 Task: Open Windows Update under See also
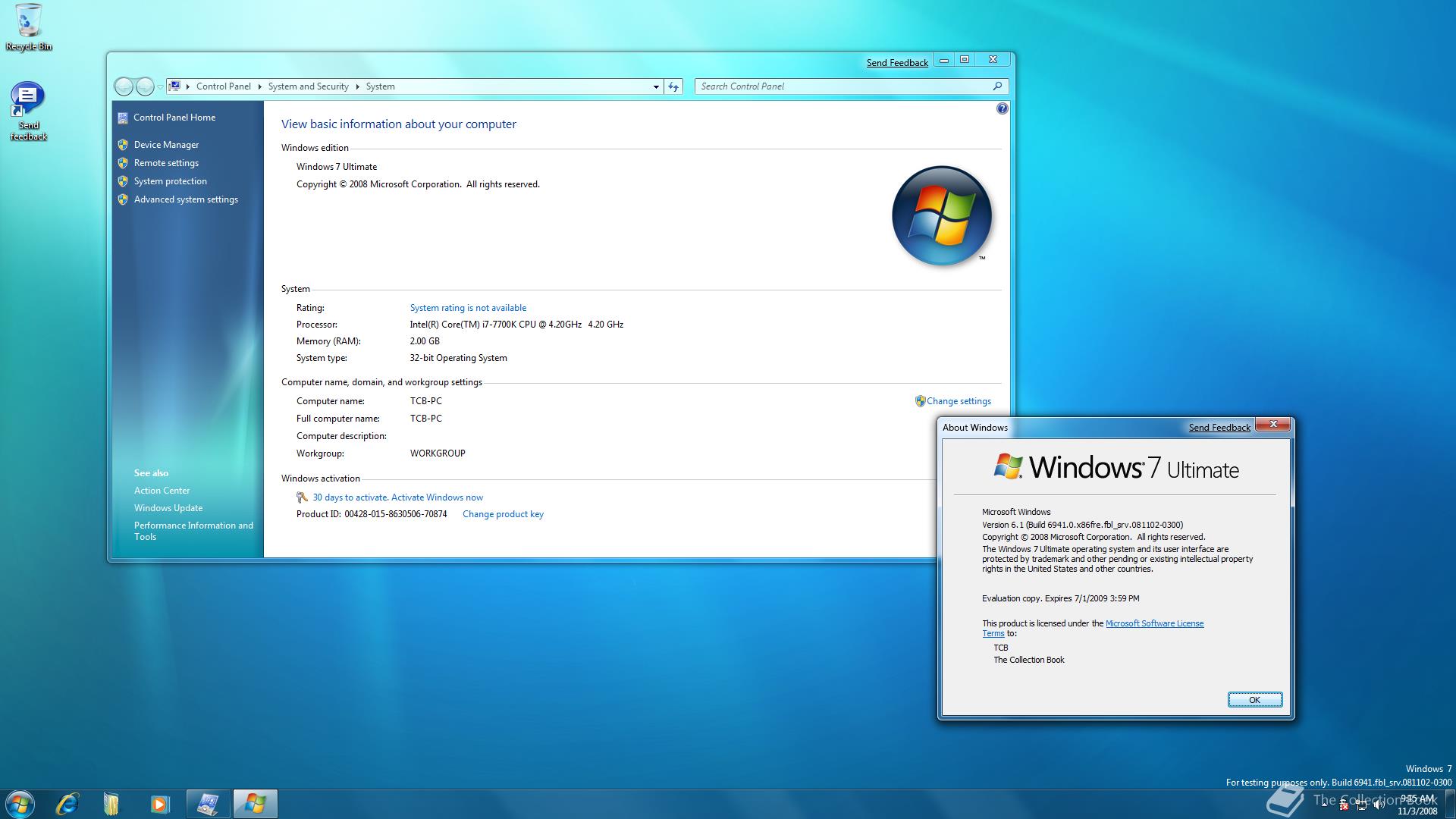point(168,508)
